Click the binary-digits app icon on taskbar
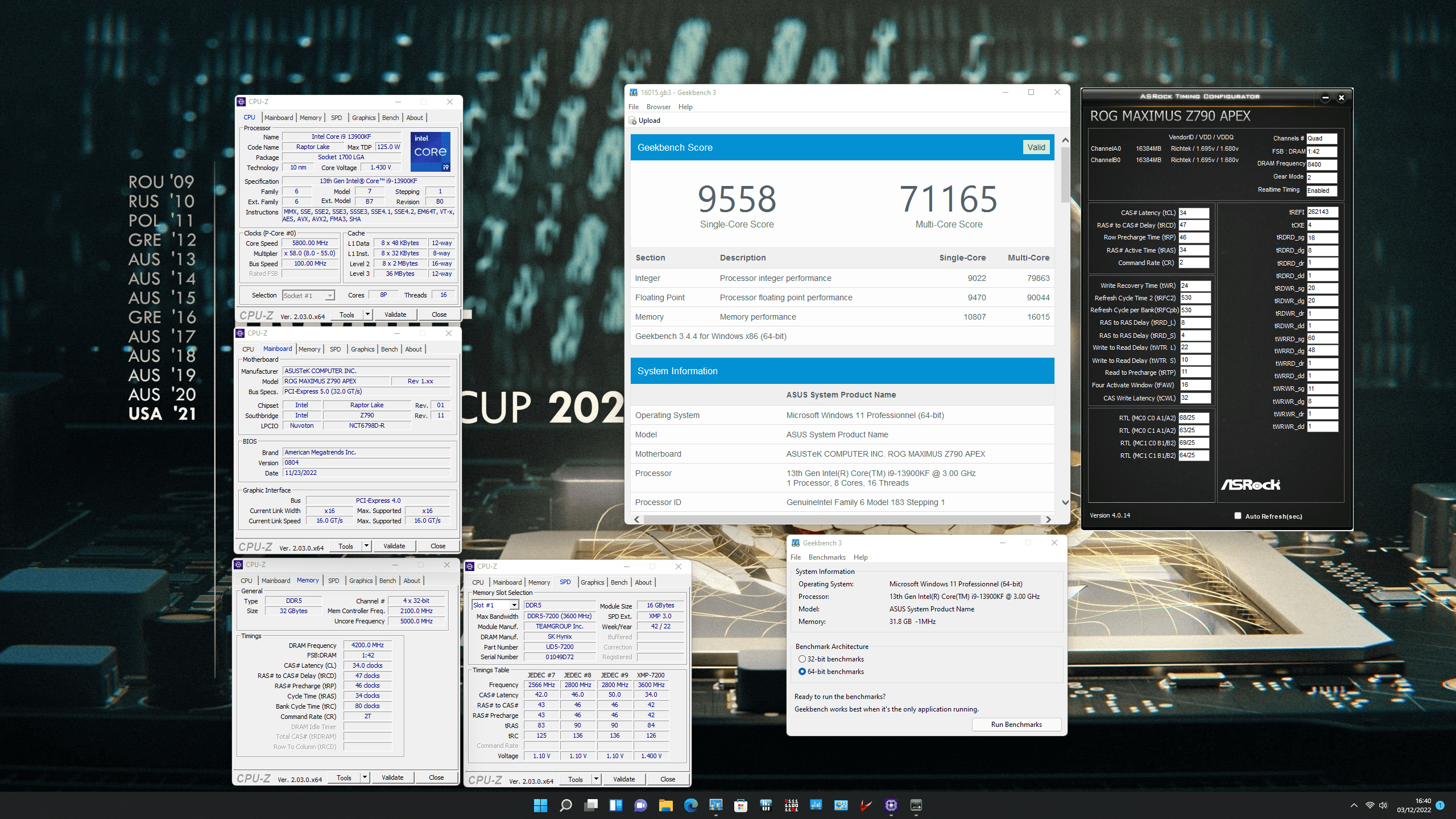Image resolution: width=1456 pixels, height=819 pixels. [791, 805]
